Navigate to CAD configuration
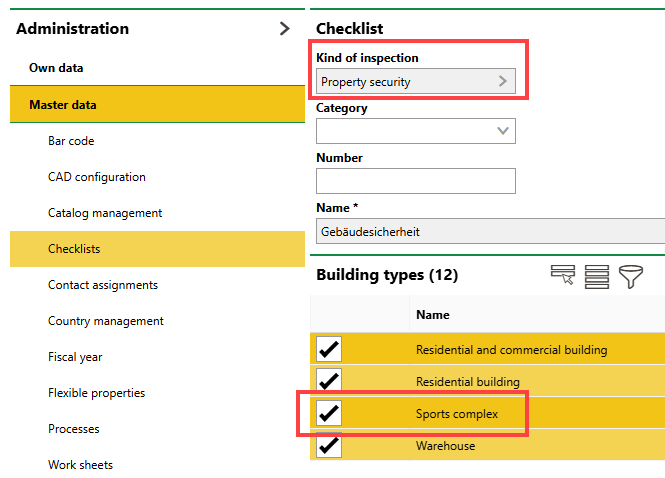Screen dimensions: 665x478 97,177
